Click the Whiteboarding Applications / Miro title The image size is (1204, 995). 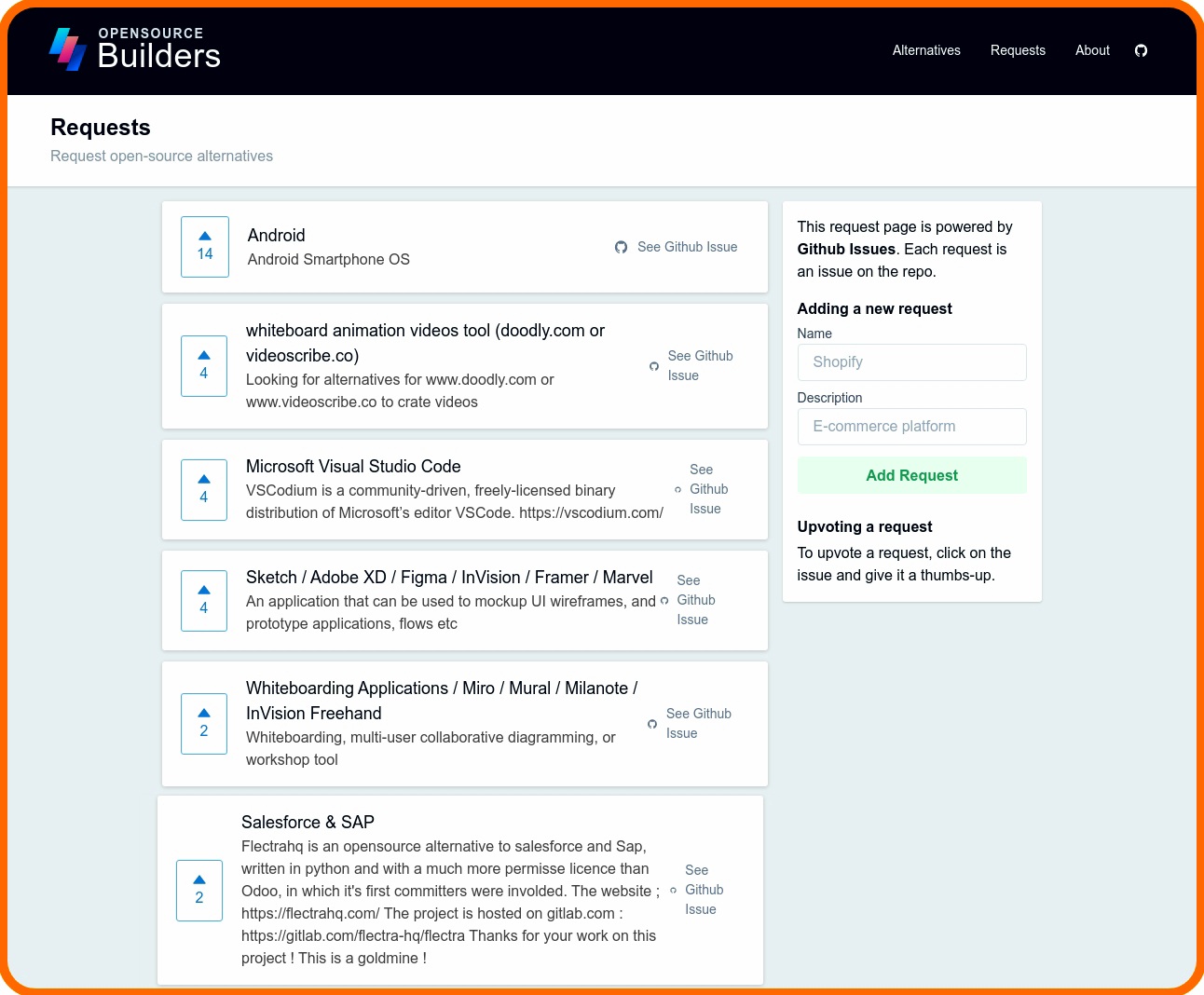tap(442, 701)
